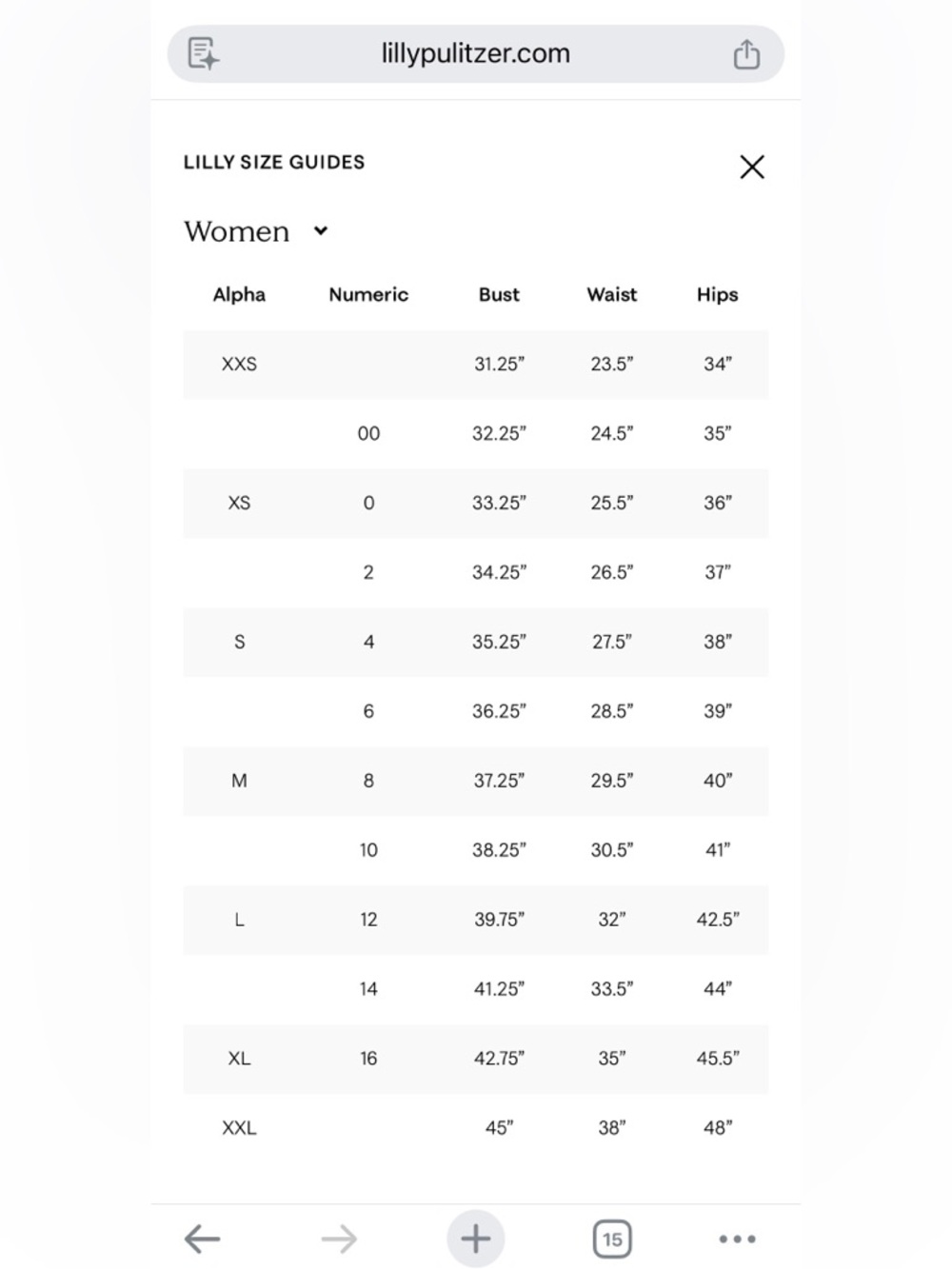The height and width of the screenshot is (1269, 952).
Task: Select the Alpha column header
Action: 239,294
